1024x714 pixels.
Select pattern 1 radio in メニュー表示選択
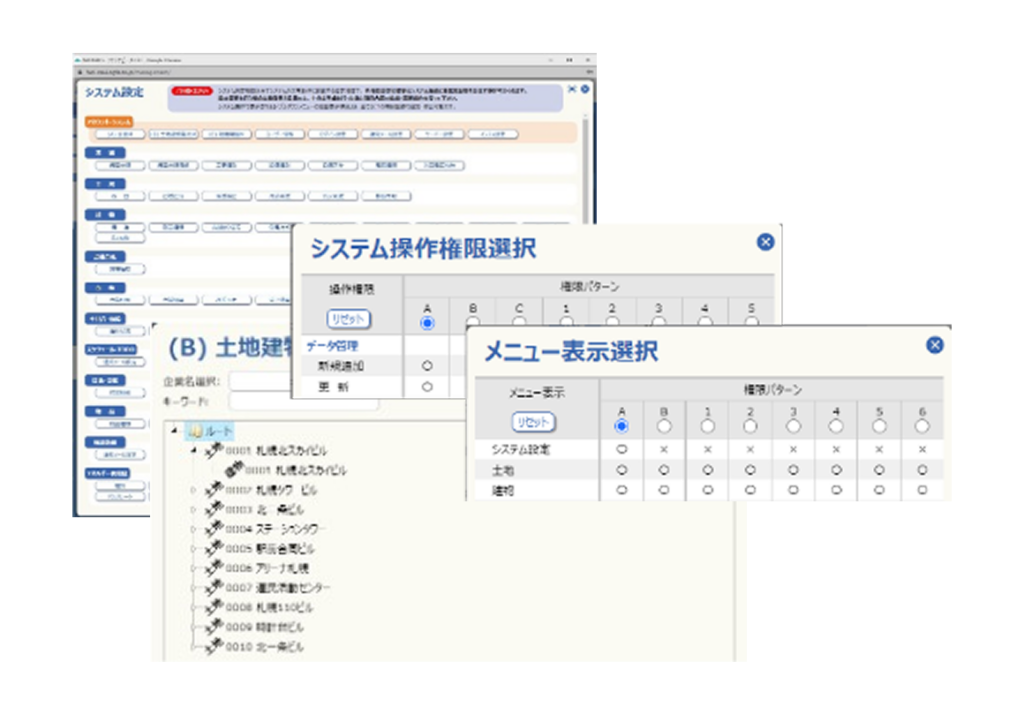click(x=707, y=426)
